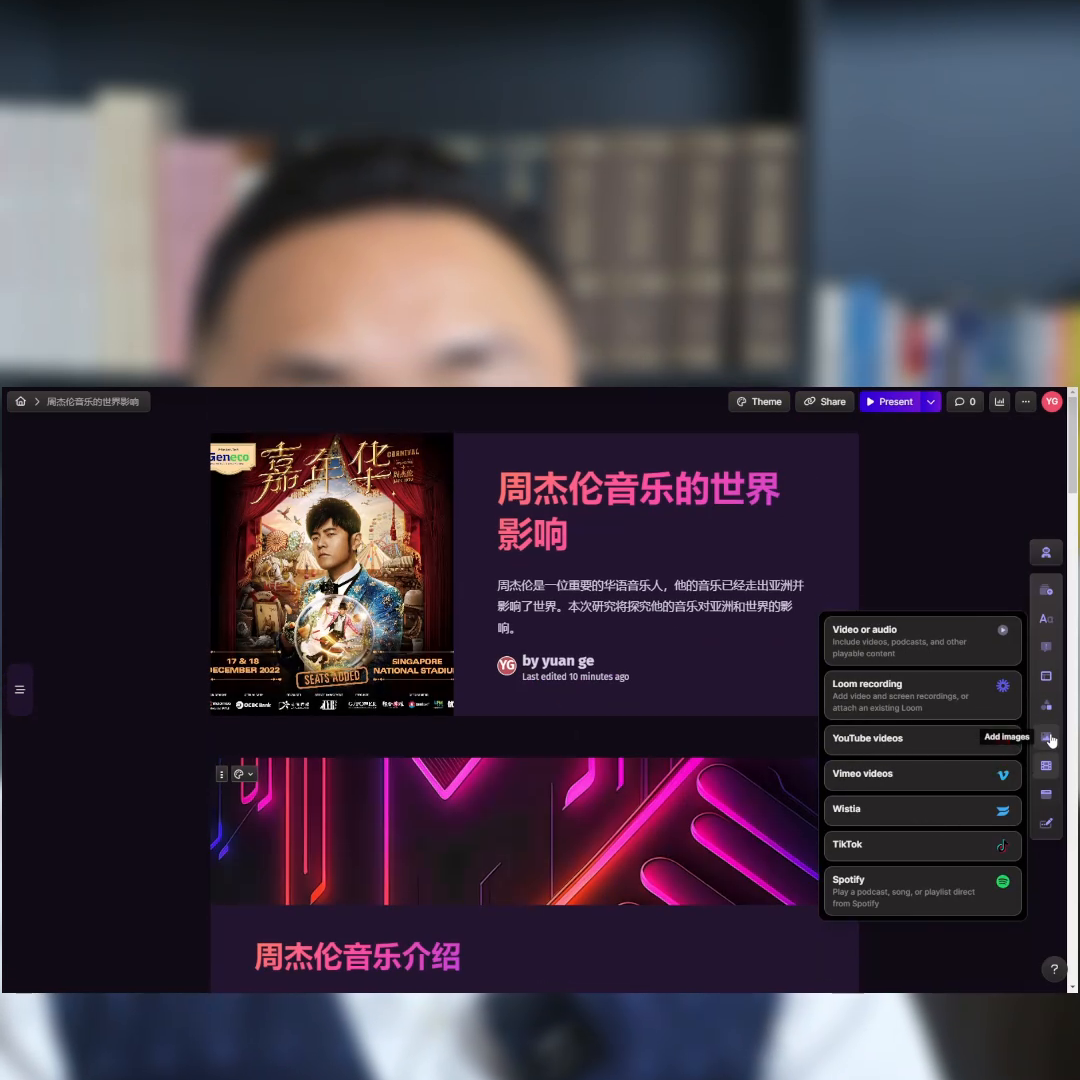1080x1080 pixels.
Task: Click intro paragraph starting 周杰伦是一位重要的
Action: coord(650,606)
